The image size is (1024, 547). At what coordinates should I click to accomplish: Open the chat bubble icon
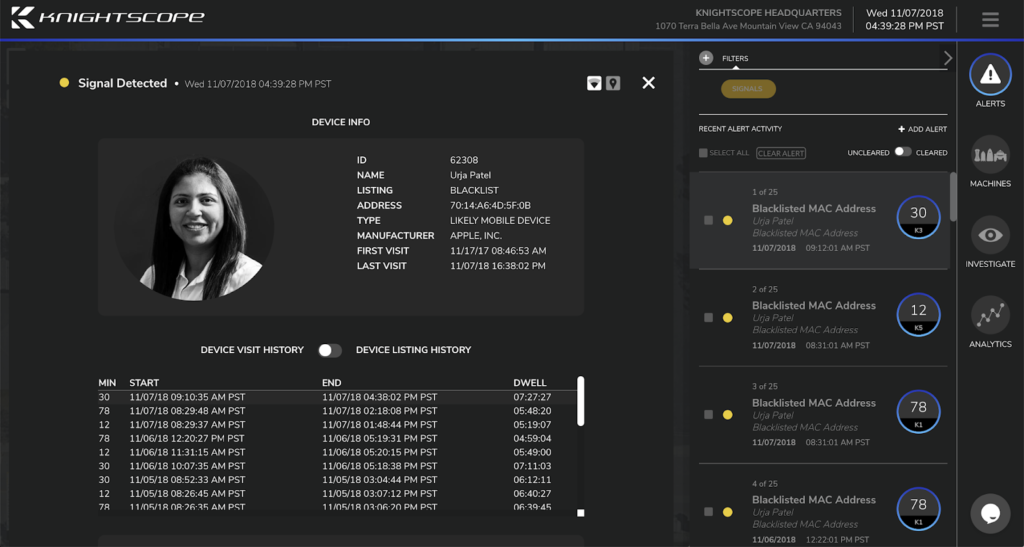(x=990, y=513)
